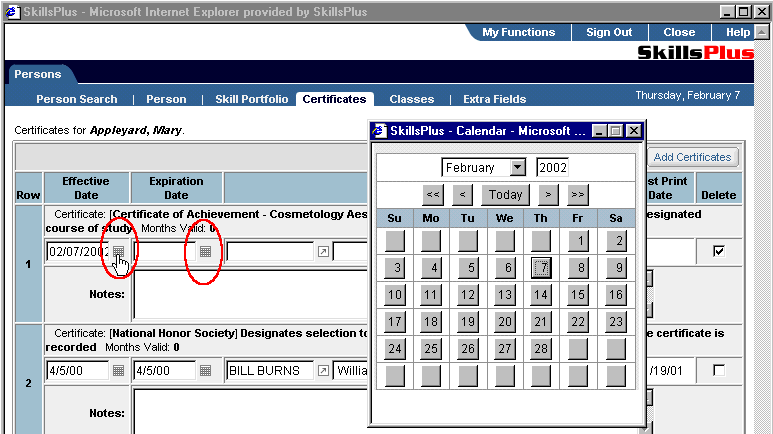
Task: Click the Add Certificates button
Action: [x=692, y=157]
